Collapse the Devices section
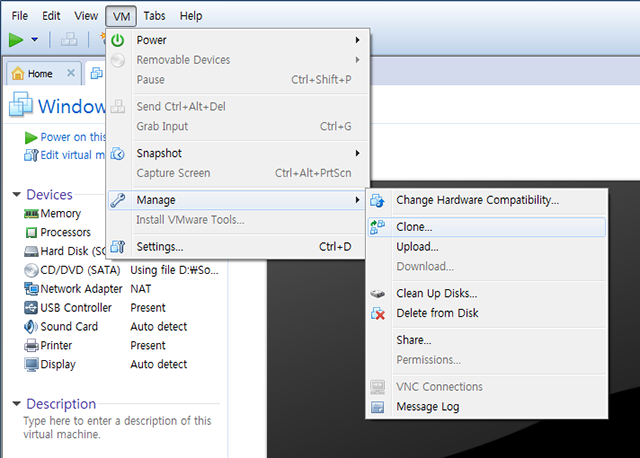Screen dimensions: 640x458 pyautogui.click(x=16, y=195)
